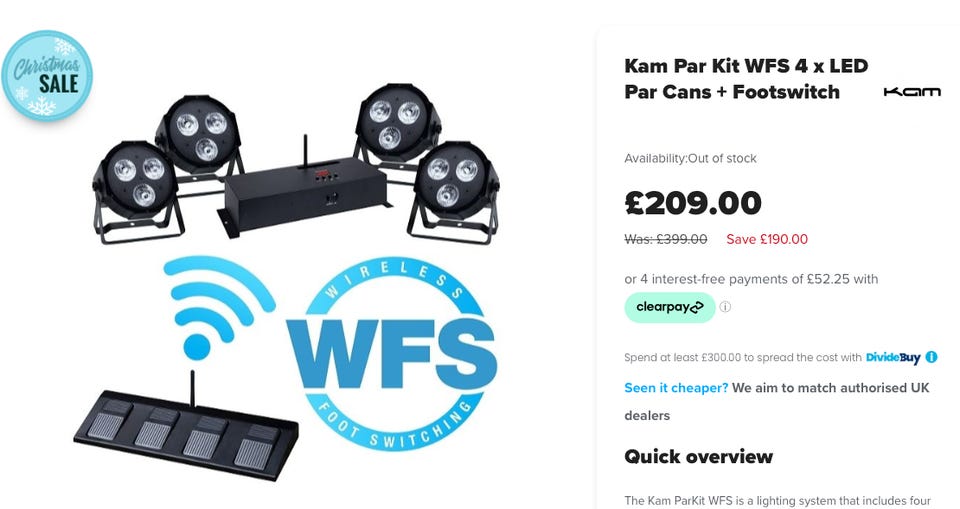Viewport: 960px width, 509px height.
Task: Click the back-left LED par can
Action: point(199,138)
